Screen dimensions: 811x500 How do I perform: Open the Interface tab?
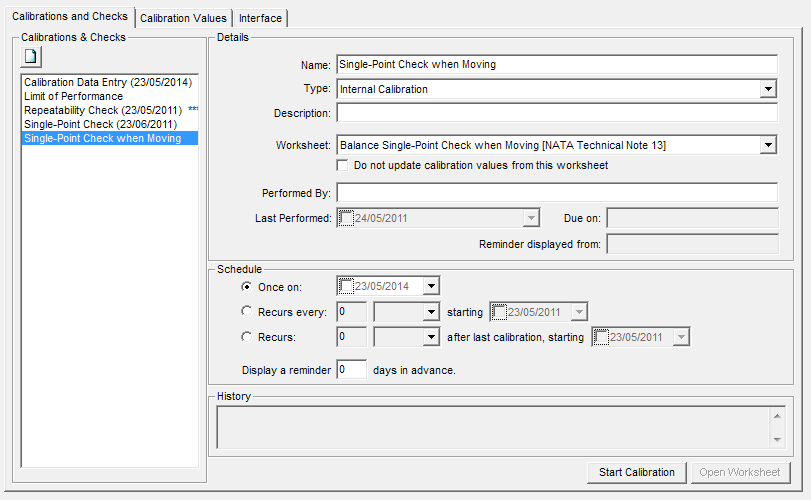[260, 18]
